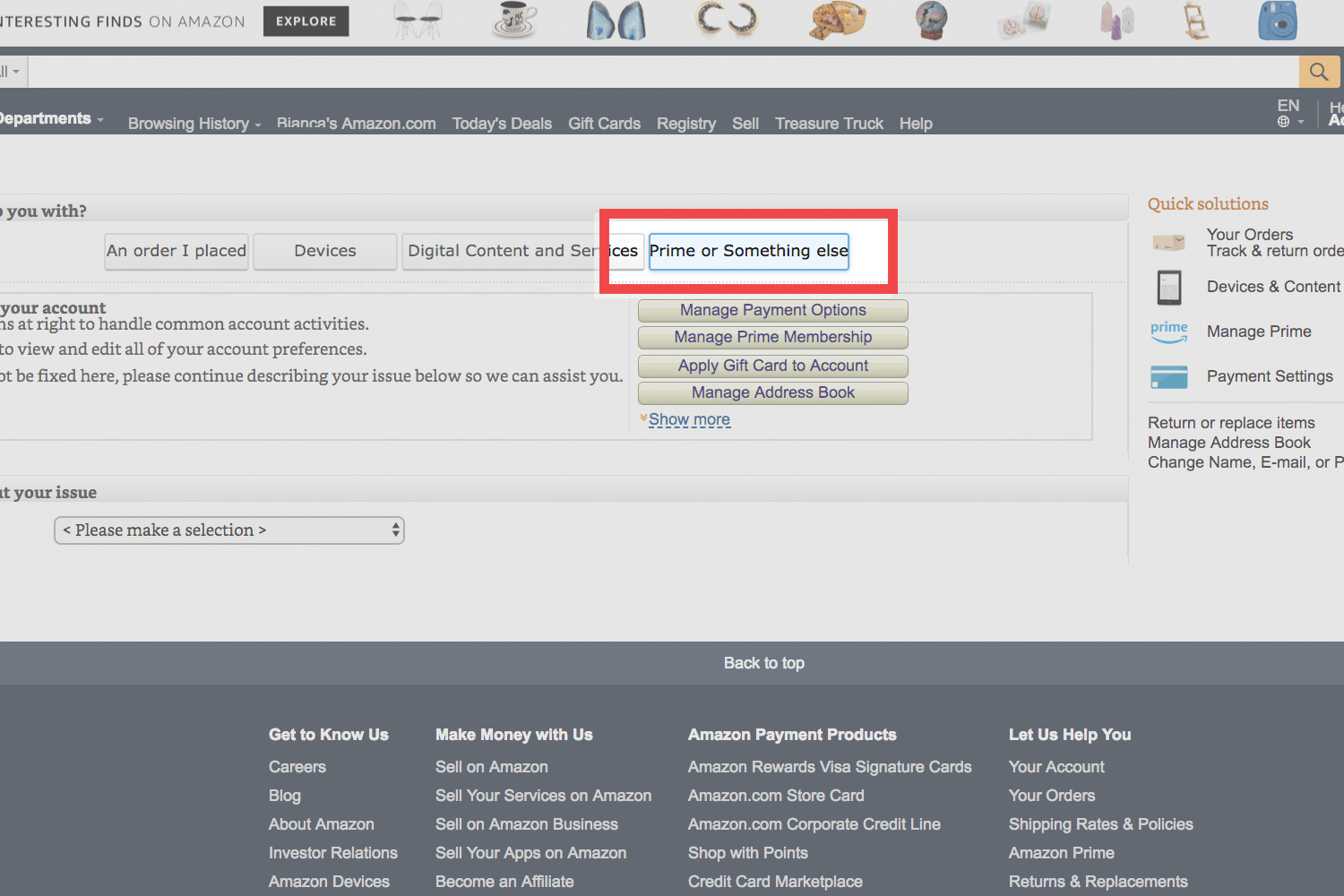Choose An order I placed option
This screenshot has width=1344, height=896.
coord(176,251)
